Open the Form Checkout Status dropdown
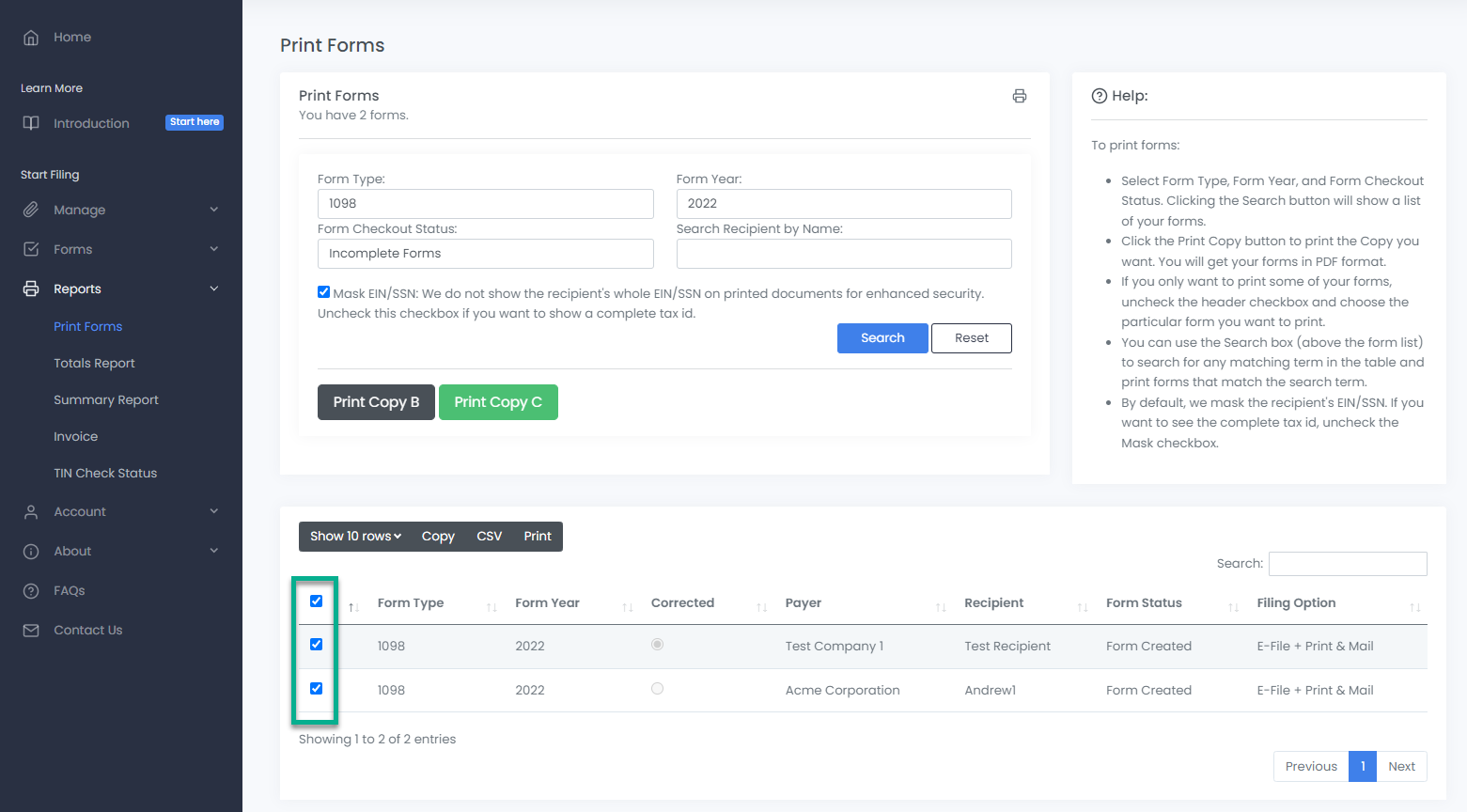This screenshot has width=1467, height=812. coord(485,254)
